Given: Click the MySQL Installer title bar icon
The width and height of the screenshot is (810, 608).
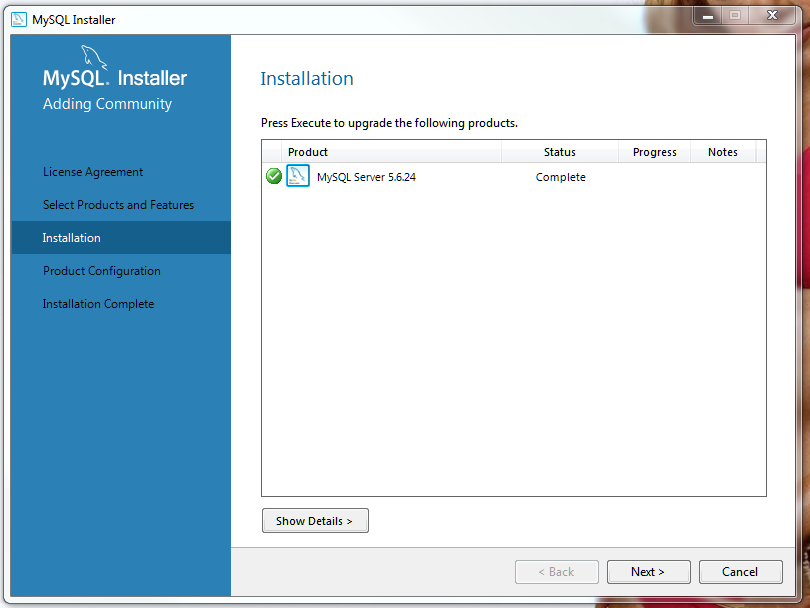Looking at the screenshot, I should [x=19, y=20].
